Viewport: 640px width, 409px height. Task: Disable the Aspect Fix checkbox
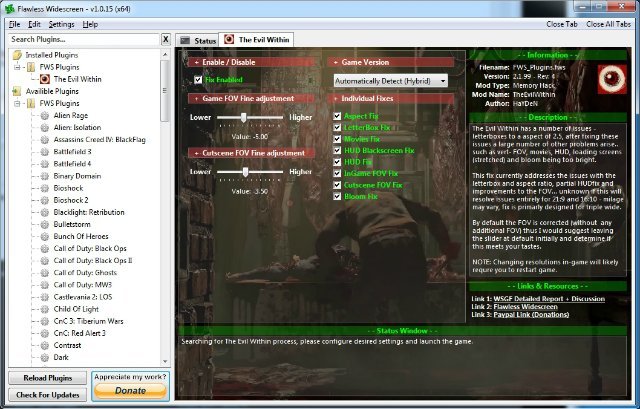337,116
